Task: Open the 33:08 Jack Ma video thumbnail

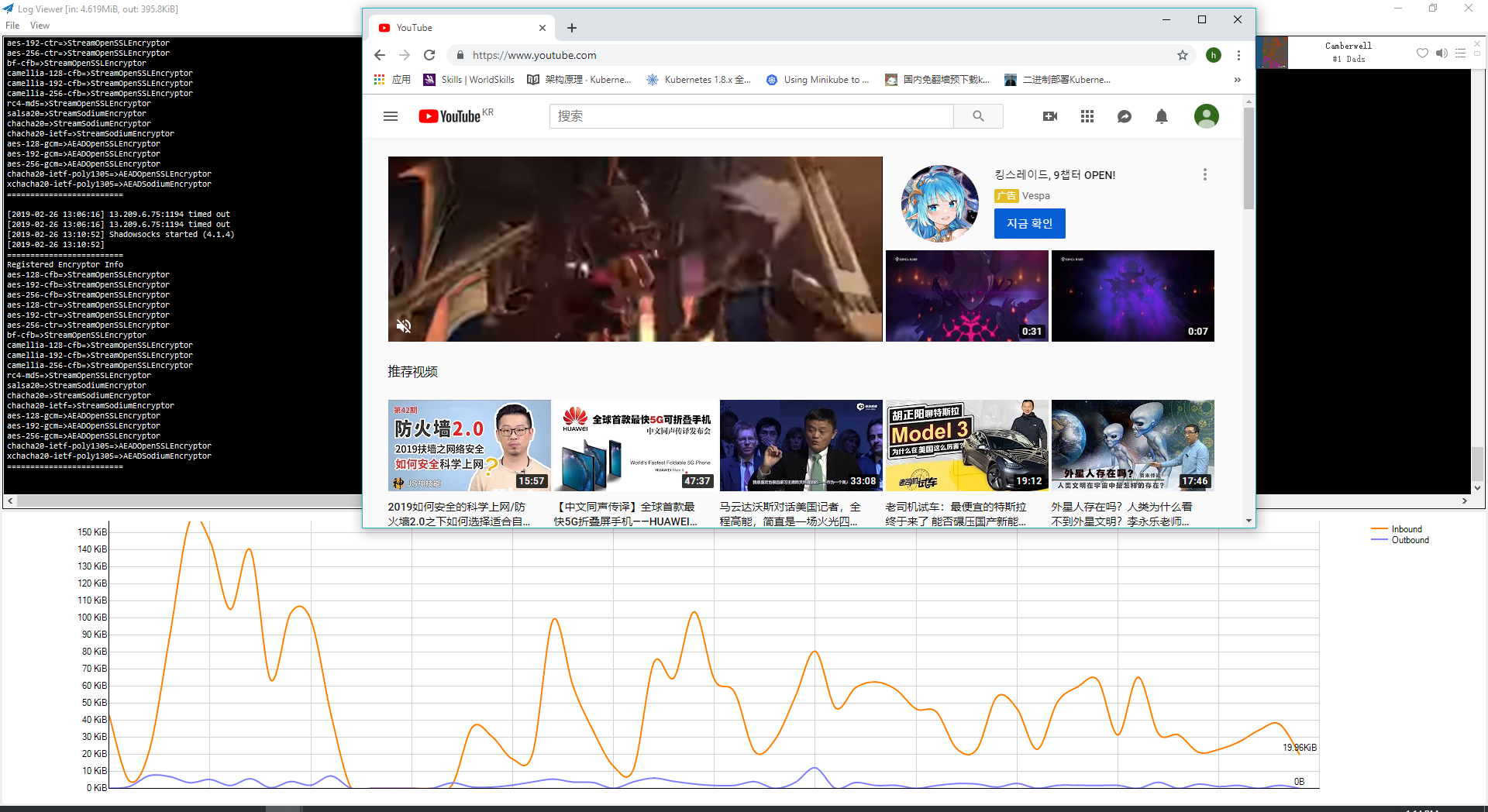Action: pyautogui.click(x=801, y=446)
